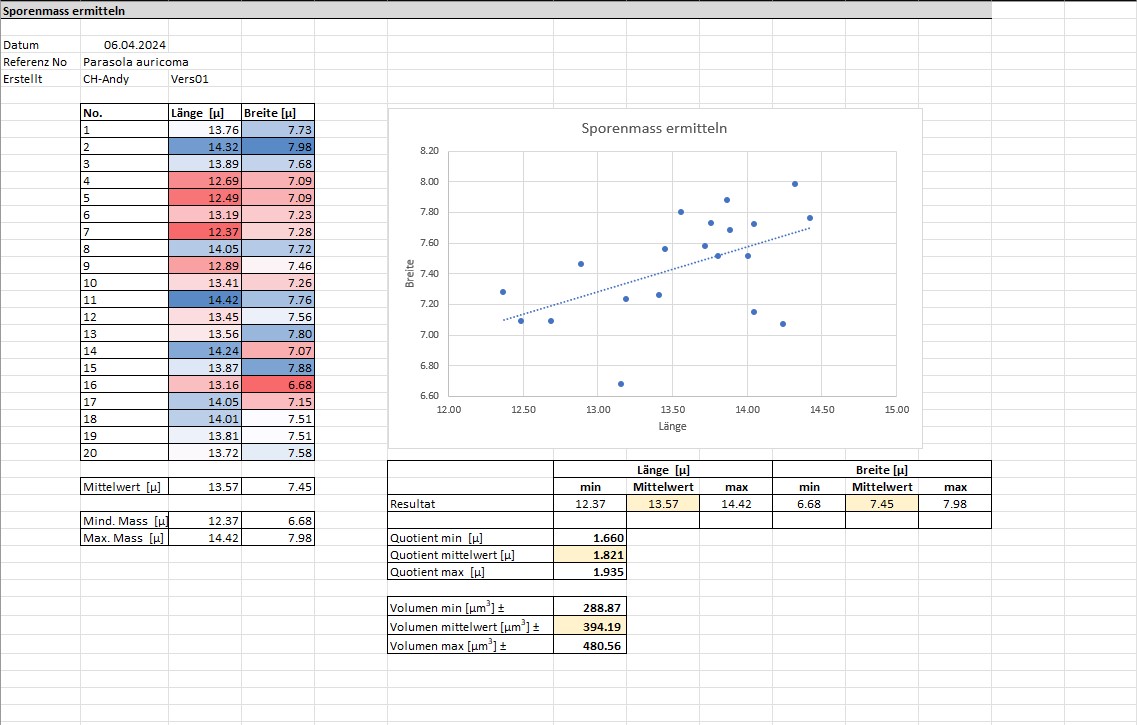Select the lowest scatter point near 6.68

point(621,384)
